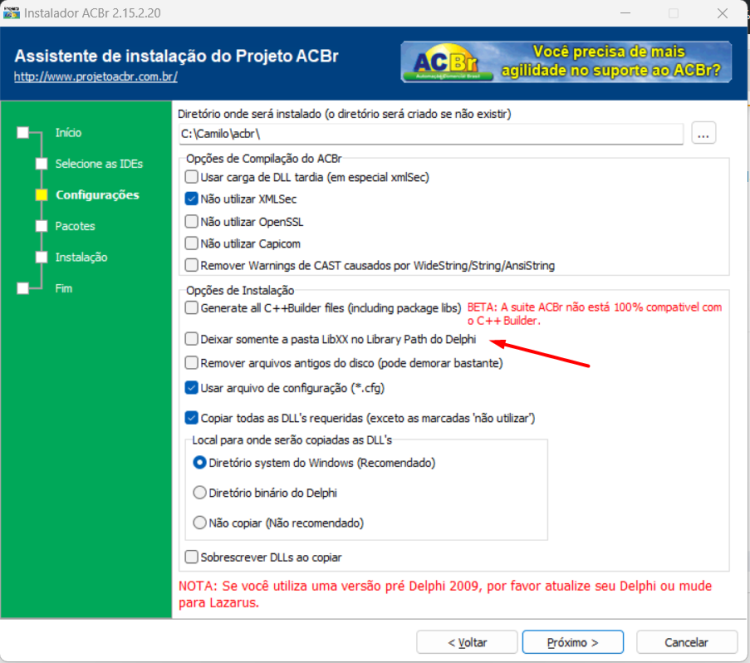The height and width of the screenshot is (663, 750).
Task: Click the white square marker beside Fim
Action: [23, 288]
